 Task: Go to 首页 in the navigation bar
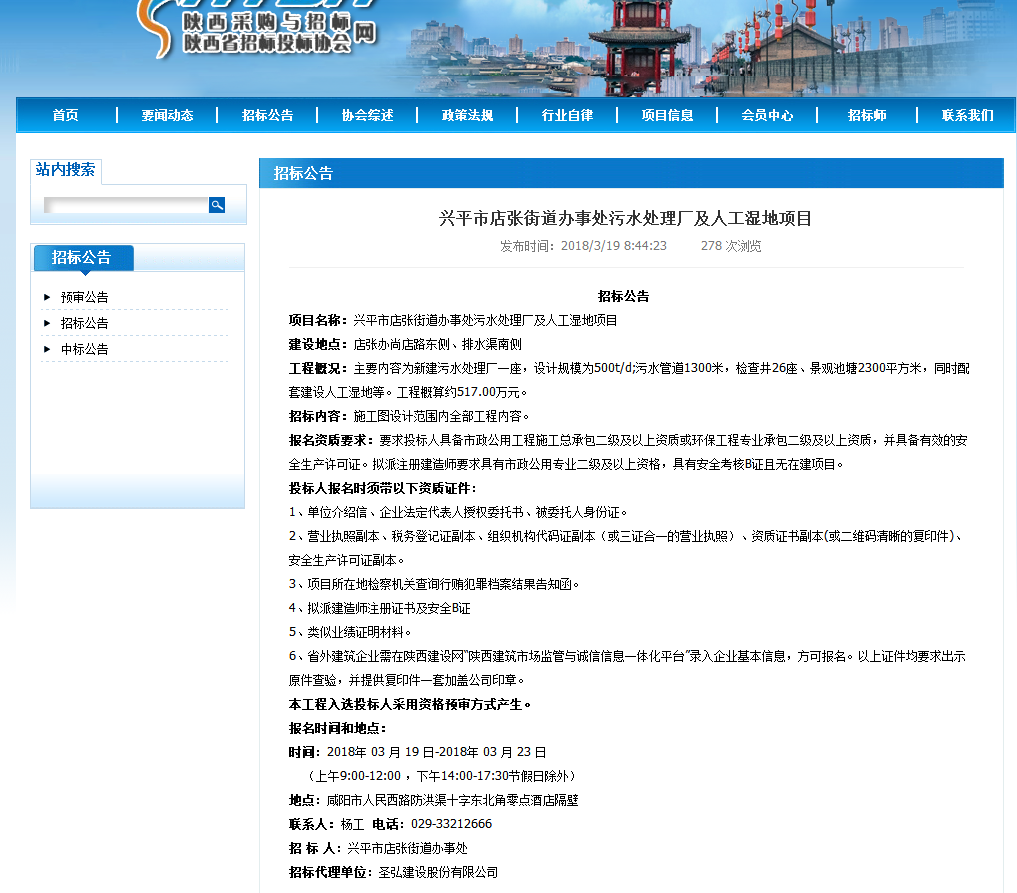tap(66, 115)
